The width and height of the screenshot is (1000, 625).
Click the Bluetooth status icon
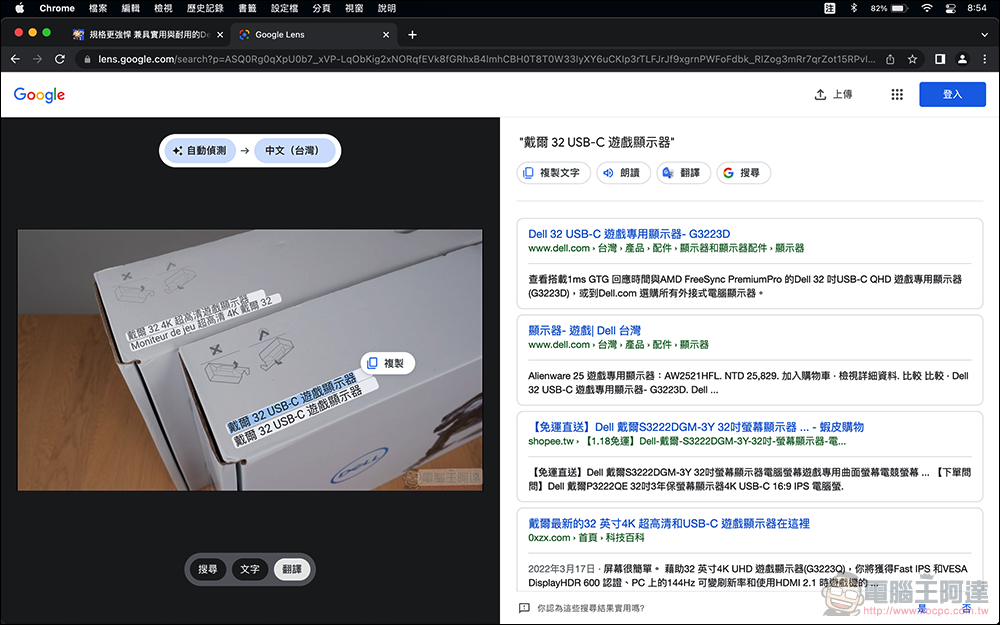(x=854, y=8)
